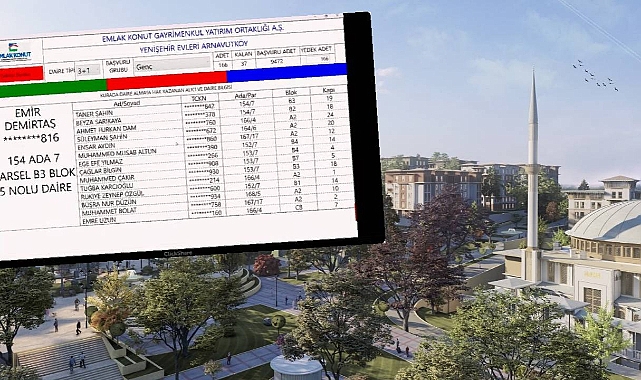Click the YEDEK ADET header cell
This screenshot has width=641, height=380.
tap(316, 49)
